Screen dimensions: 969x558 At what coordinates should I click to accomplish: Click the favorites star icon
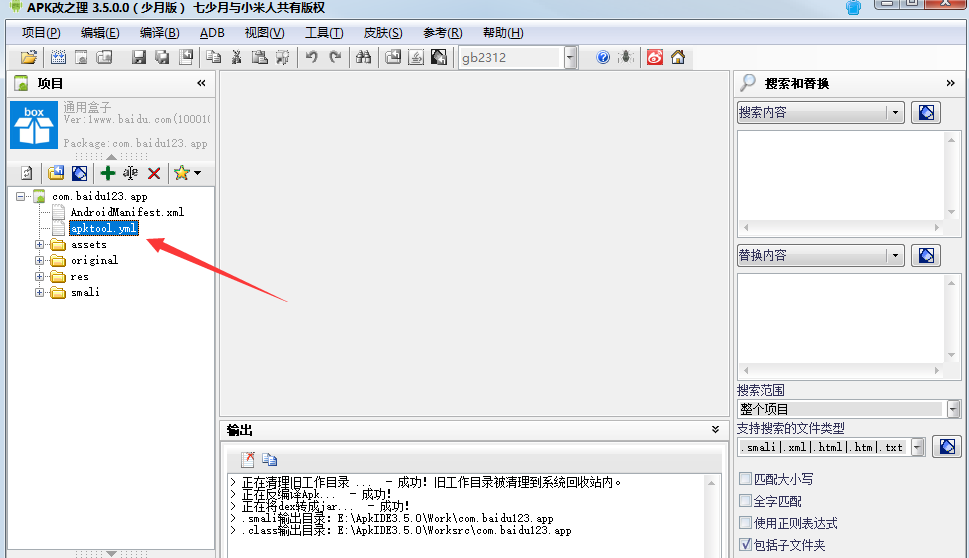(181, 173)
